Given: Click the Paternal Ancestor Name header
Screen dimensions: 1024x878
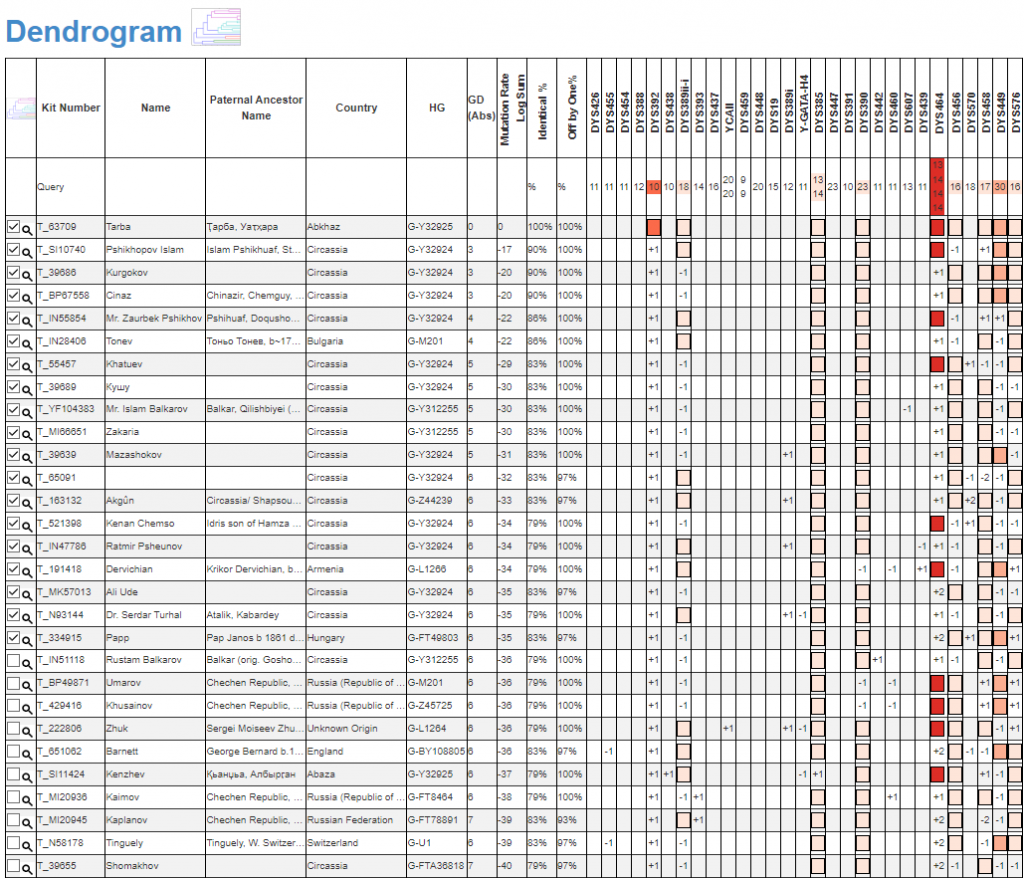Looking at the screenshot, I should [256, 108].
